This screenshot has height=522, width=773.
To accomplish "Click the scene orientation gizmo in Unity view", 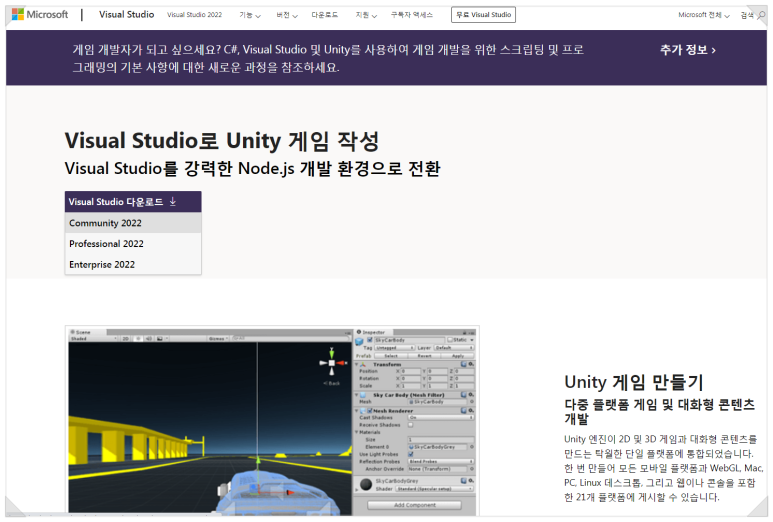I will [x=332, y=363].
